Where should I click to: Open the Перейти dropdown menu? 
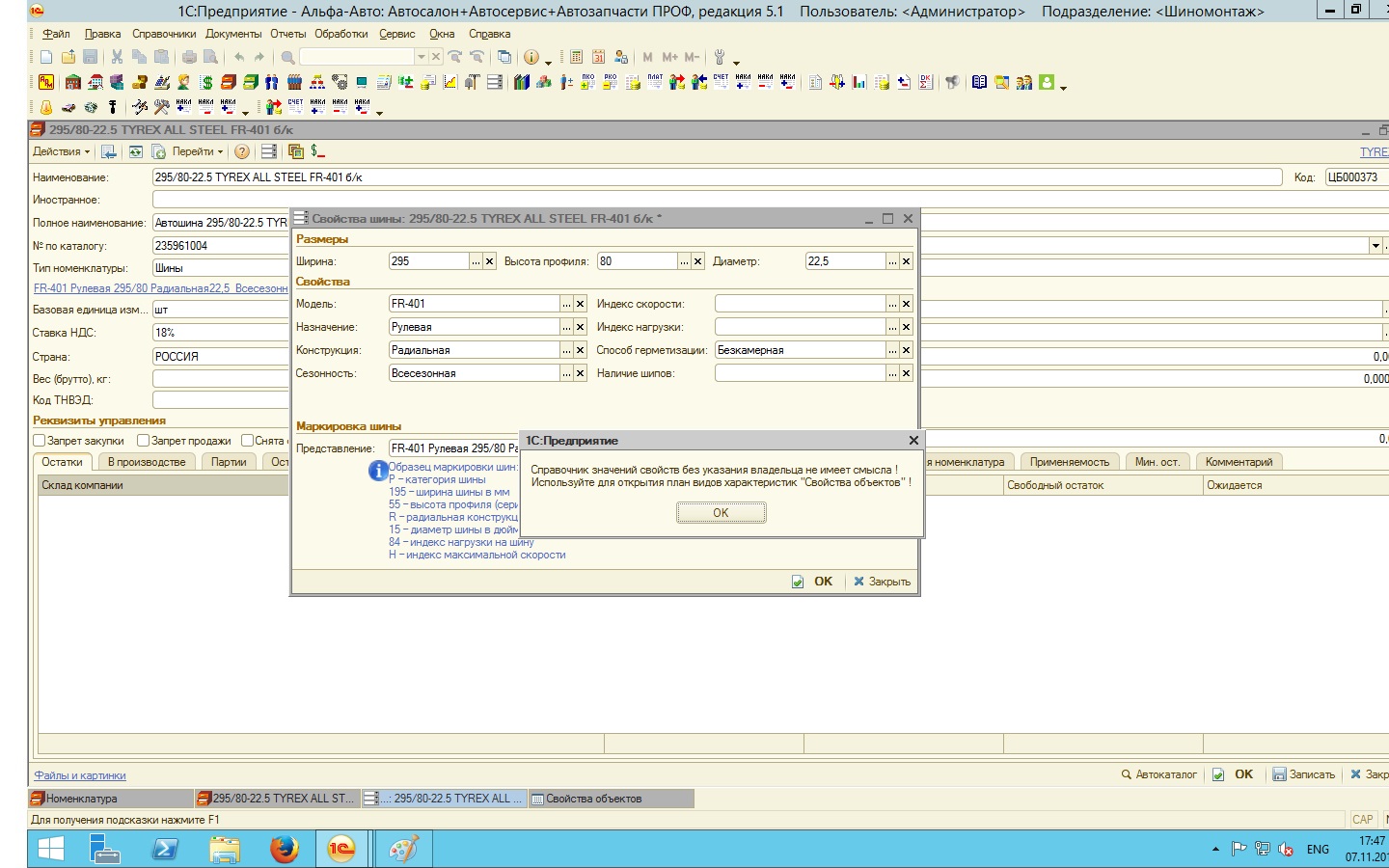pyautogui.click(x=197, y=151)
